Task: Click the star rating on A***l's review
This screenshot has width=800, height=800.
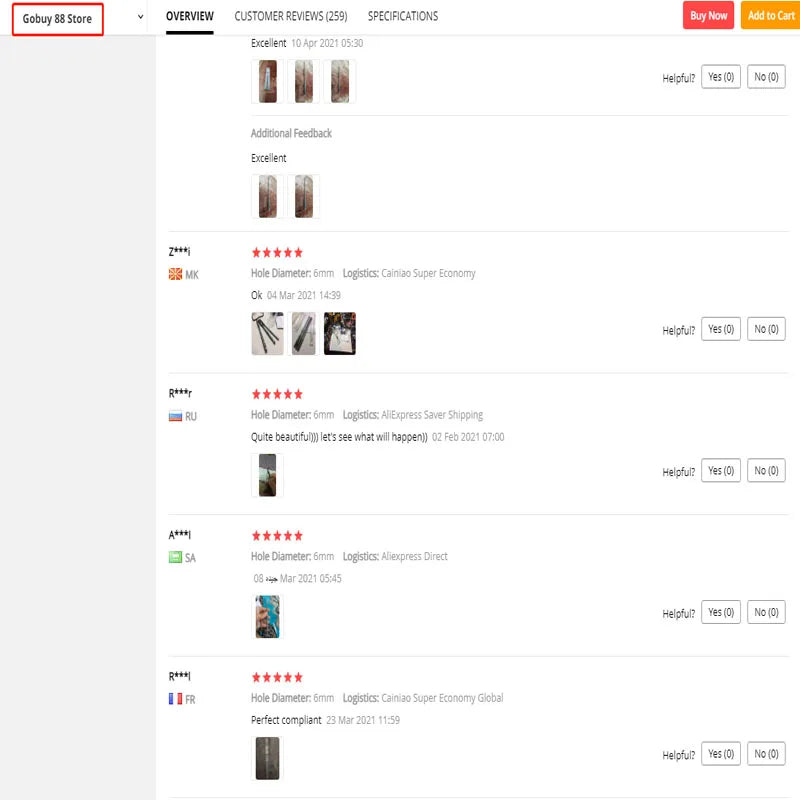Action: tap(277, 536)
